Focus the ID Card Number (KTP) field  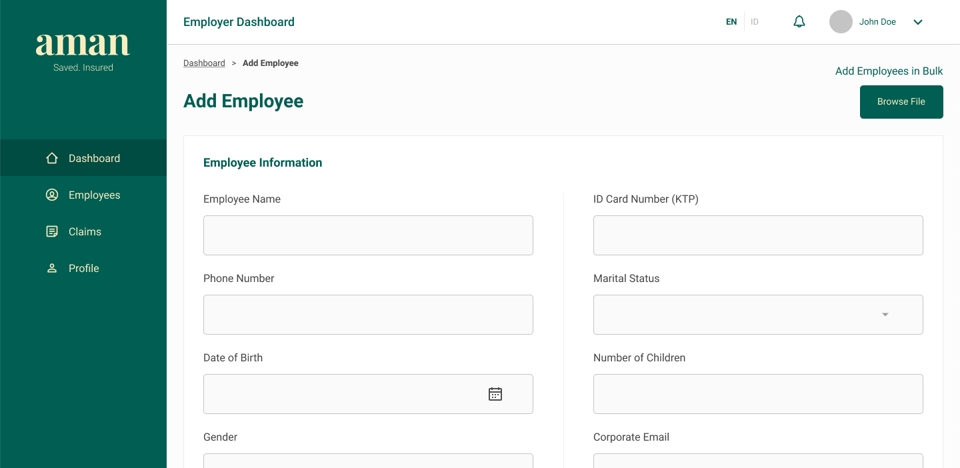pyautogui.click(x=758, y=235)
